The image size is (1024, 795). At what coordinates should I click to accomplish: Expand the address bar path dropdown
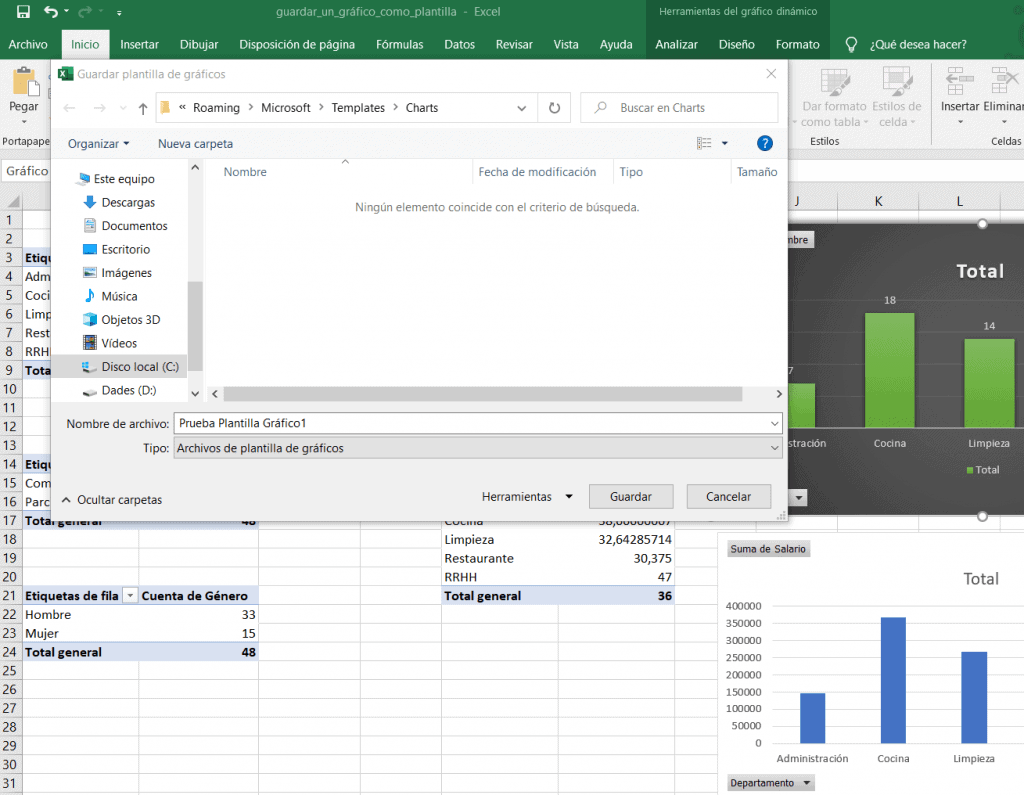522,108
